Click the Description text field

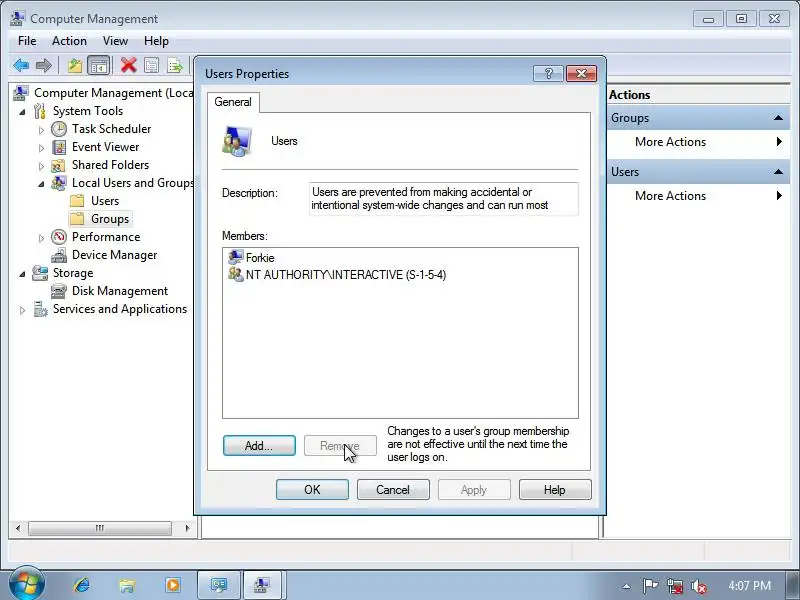point(444,198)
